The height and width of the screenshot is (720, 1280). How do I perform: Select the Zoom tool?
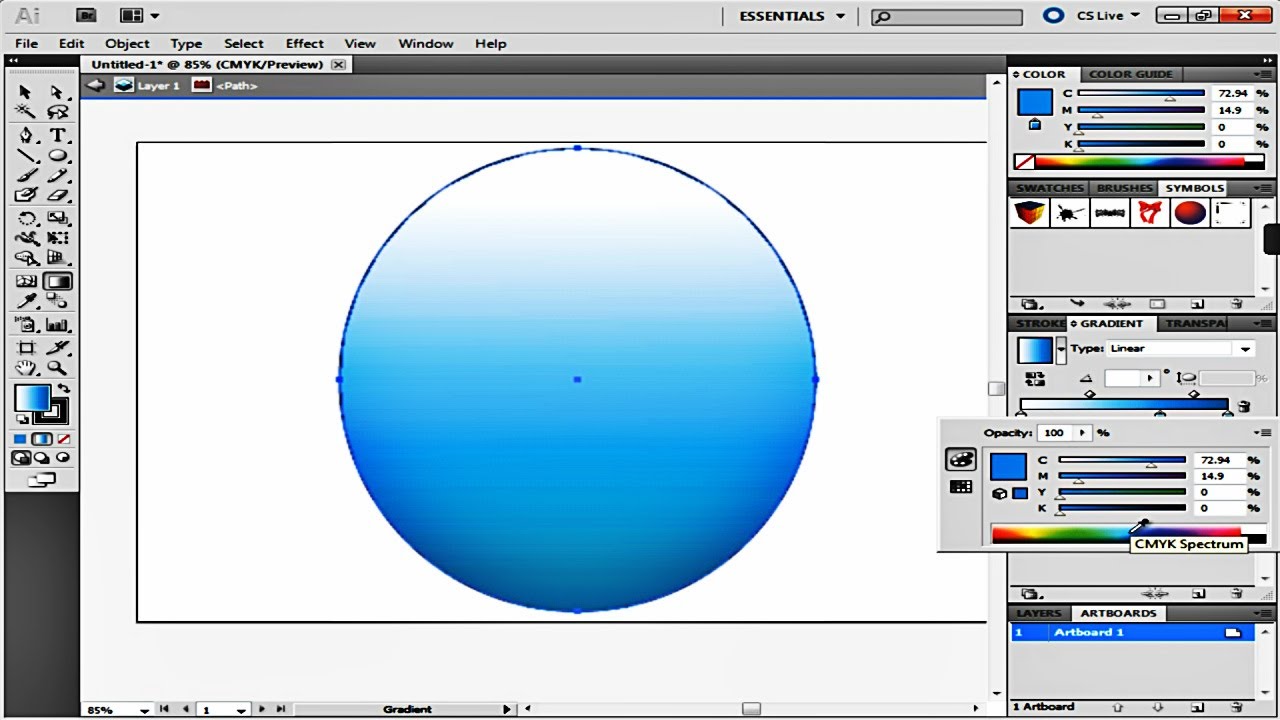tap(57, 367)
